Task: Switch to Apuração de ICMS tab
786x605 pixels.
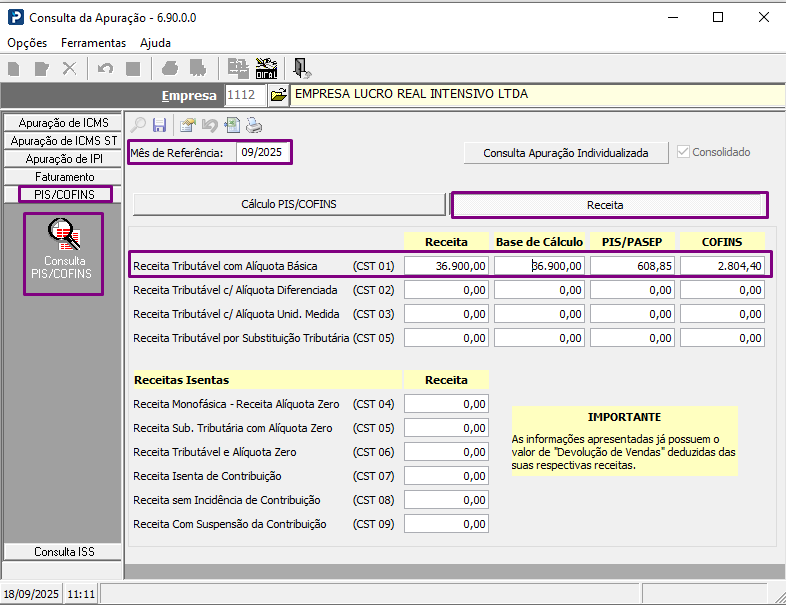Action: coord(63,122)
